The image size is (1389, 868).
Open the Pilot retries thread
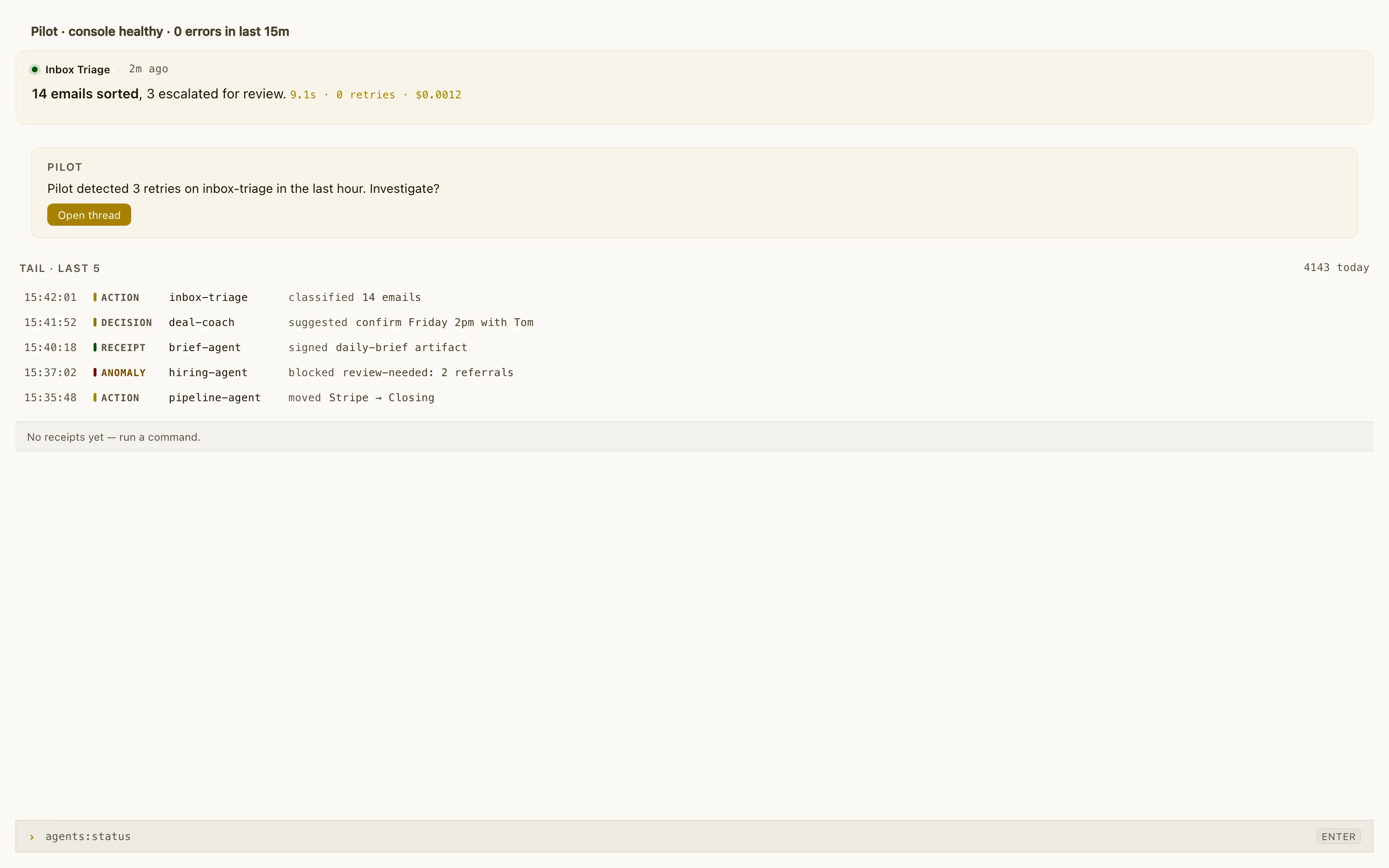point(89,215)
